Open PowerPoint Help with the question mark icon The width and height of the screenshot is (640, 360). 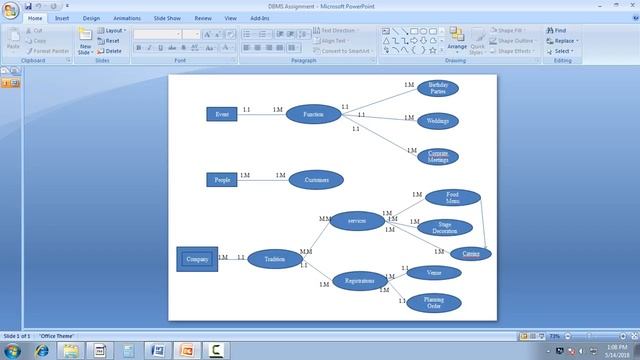coord(636,18)
